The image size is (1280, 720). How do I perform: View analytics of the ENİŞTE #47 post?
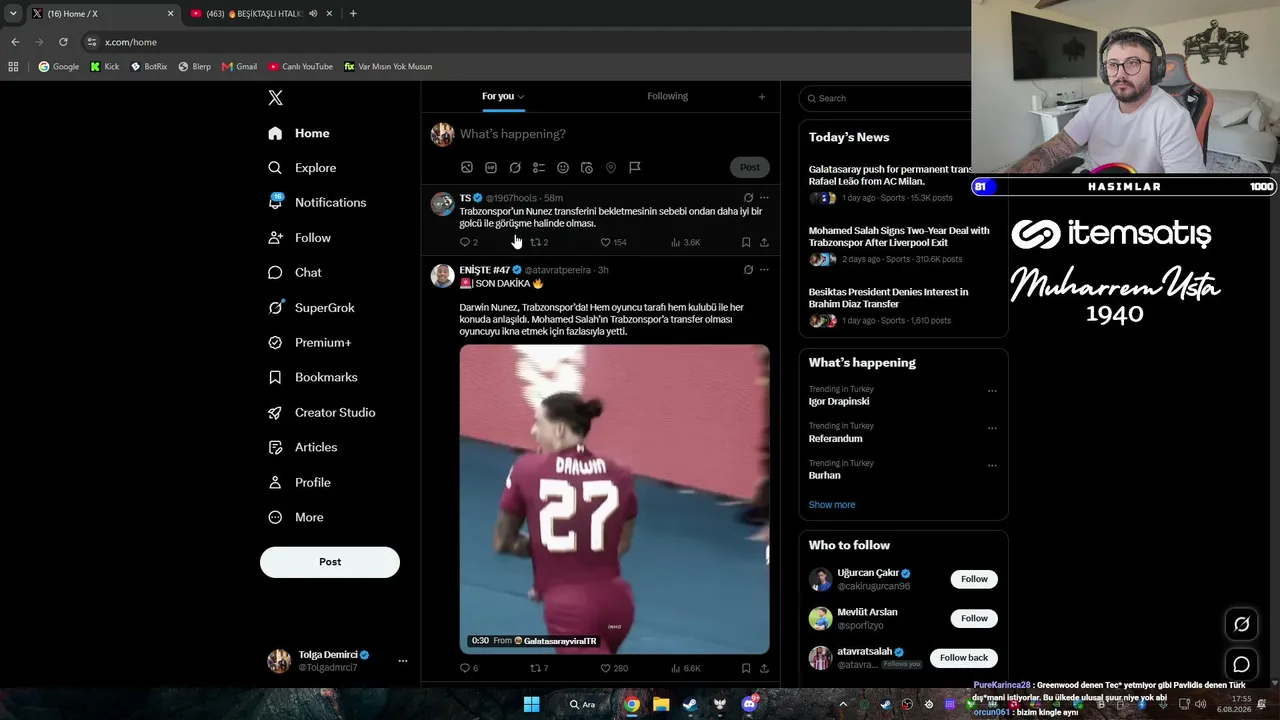[x=685, y=668]
